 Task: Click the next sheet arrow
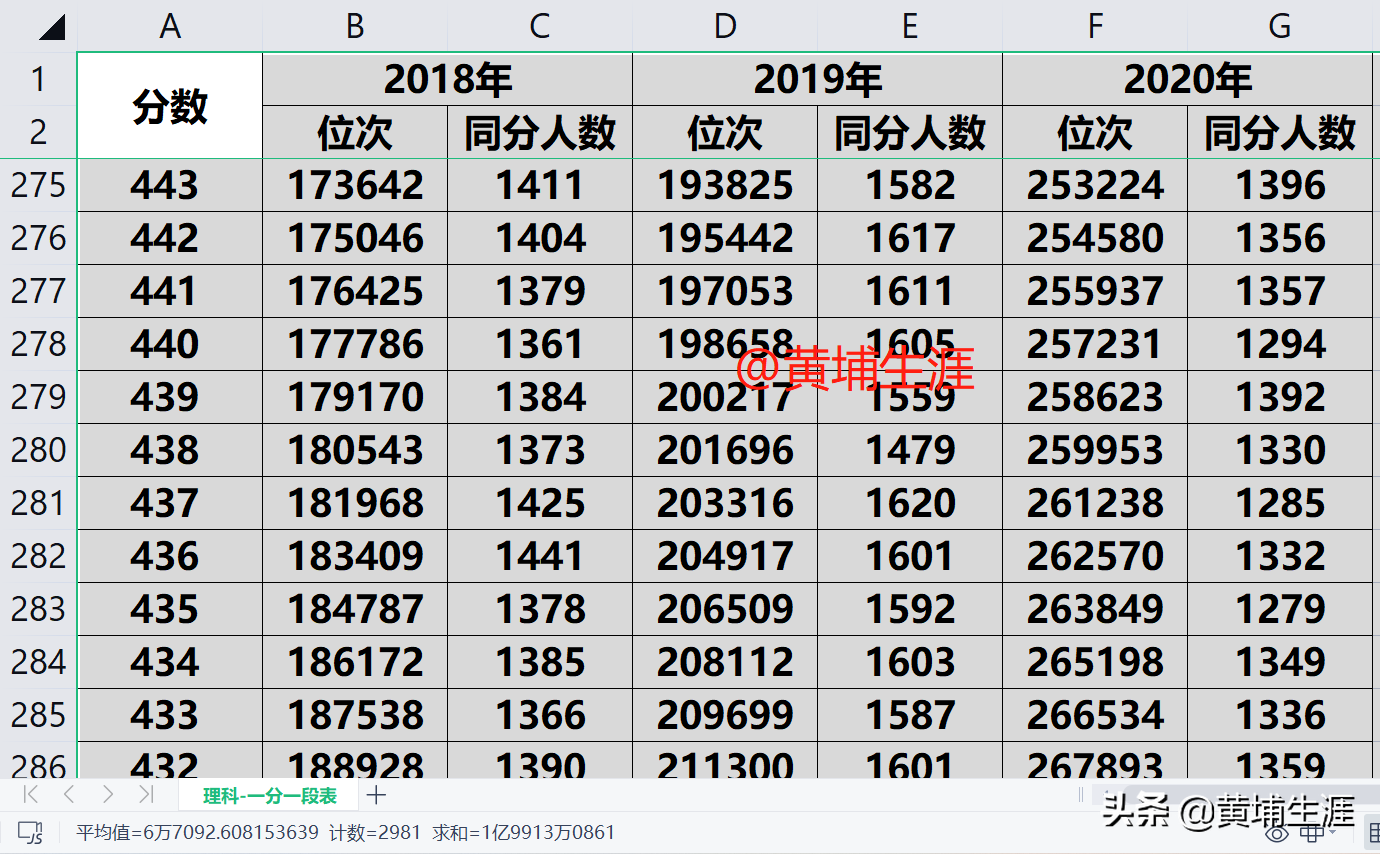pos(106,794)
